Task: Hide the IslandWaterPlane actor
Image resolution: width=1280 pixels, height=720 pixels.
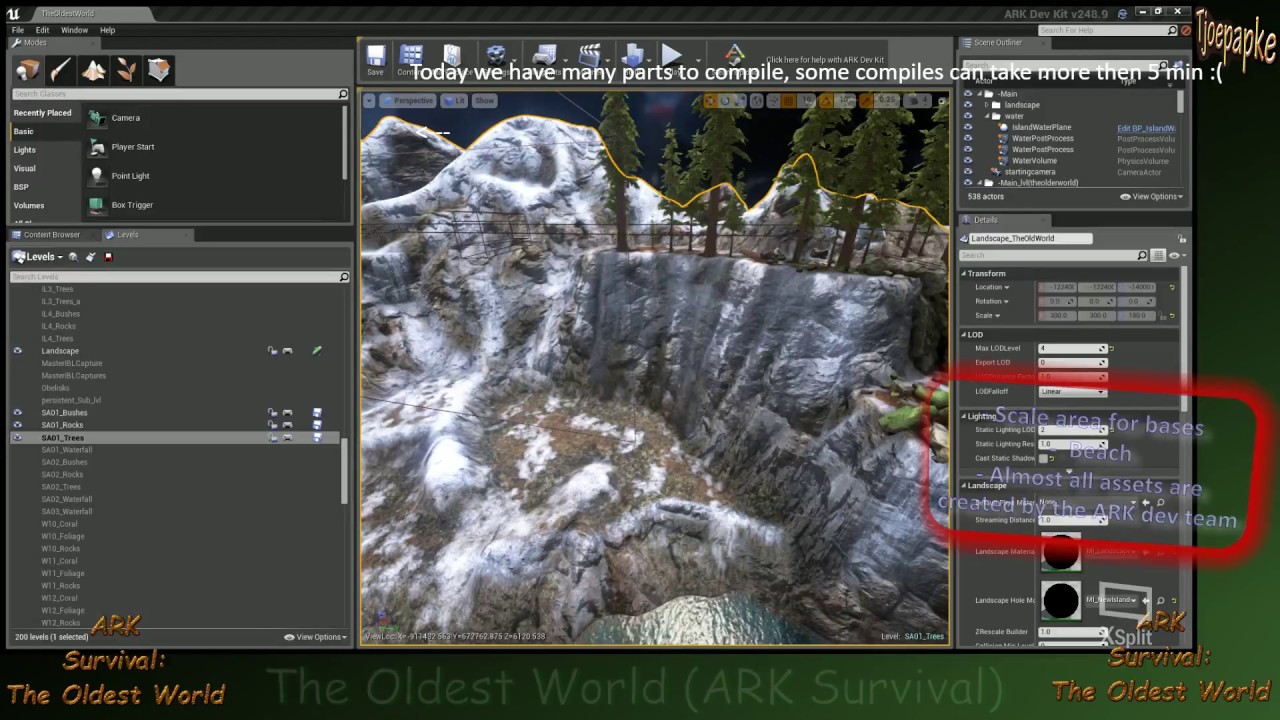Action: click(x=967, y=127)
